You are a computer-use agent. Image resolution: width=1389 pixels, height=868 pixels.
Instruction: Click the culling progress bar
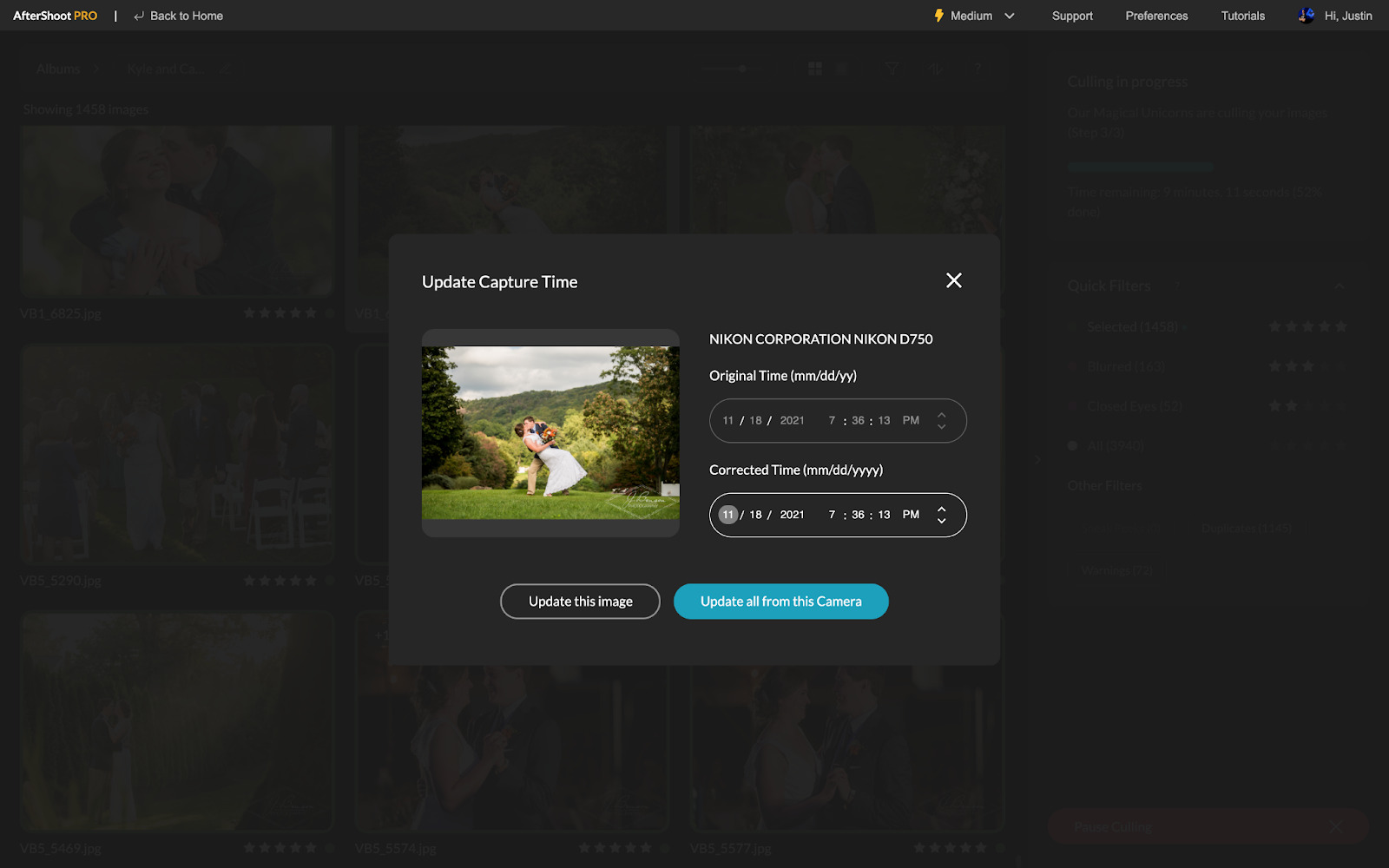click(x=1140, y=167)
